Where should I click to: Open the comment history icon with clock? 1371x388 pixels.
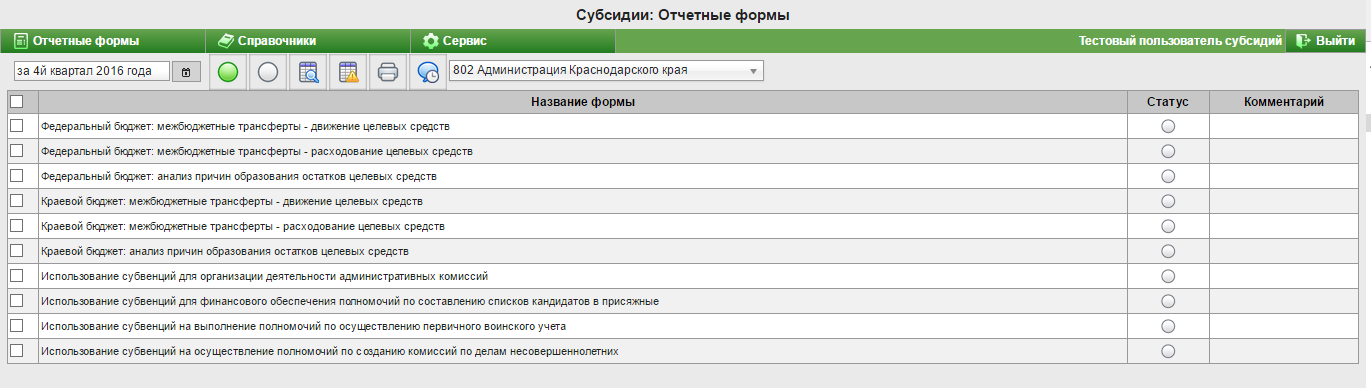[428, 72]
